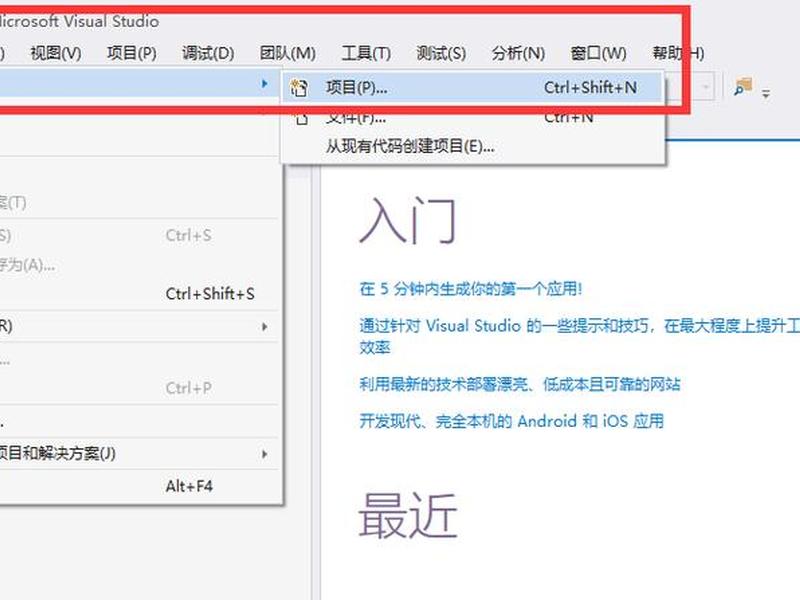This screenshot has height=600, width=800.
Task: Click the 最近 heading on start page
Action: (x=408, y=515)
